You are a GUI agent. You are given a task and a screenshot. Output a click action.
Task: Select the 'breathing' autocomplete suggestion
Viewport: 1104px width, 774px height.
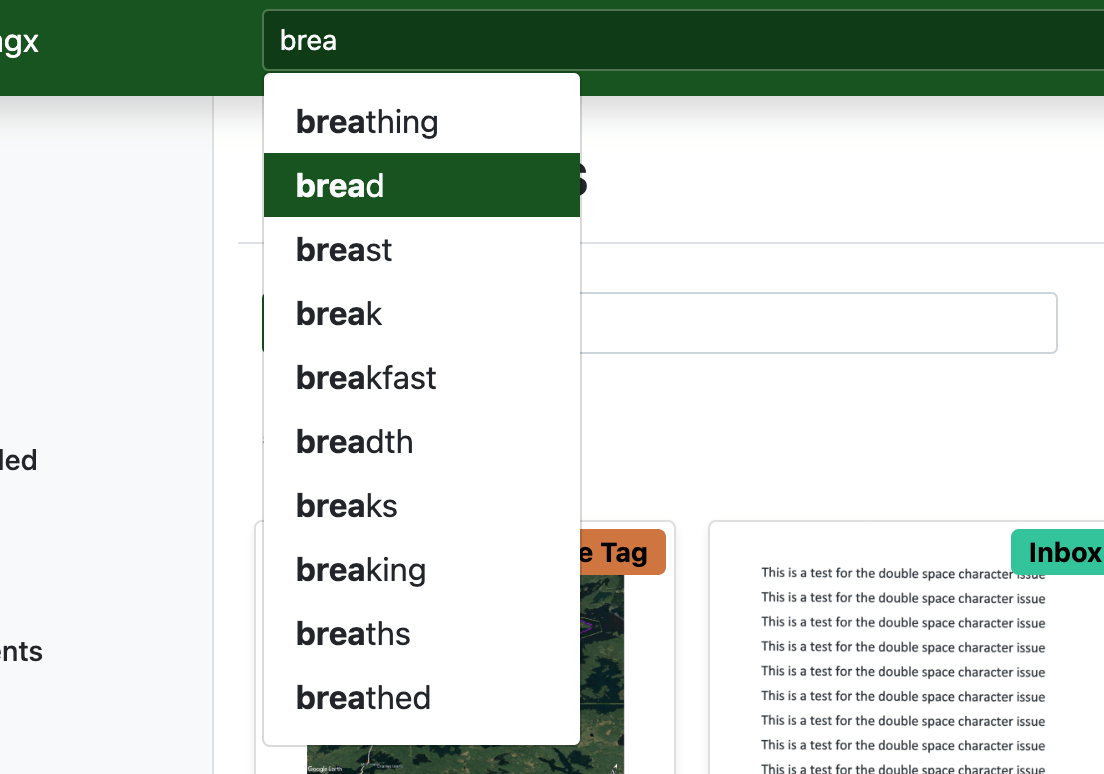tap(420, 122)
